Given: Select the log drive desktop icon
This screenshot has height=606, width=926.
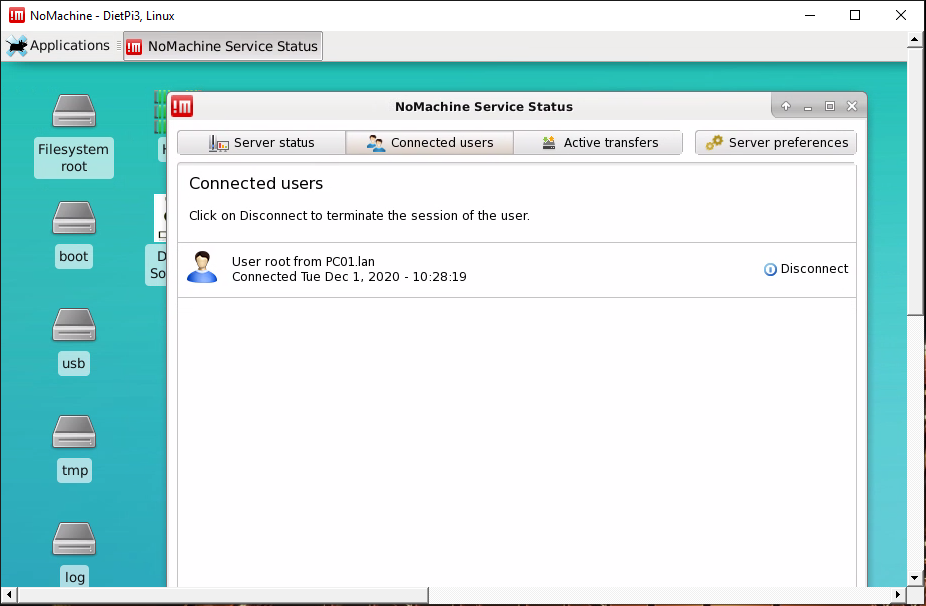Looking at the screenshot, I should pyautogui.click(x=74, y=538).
